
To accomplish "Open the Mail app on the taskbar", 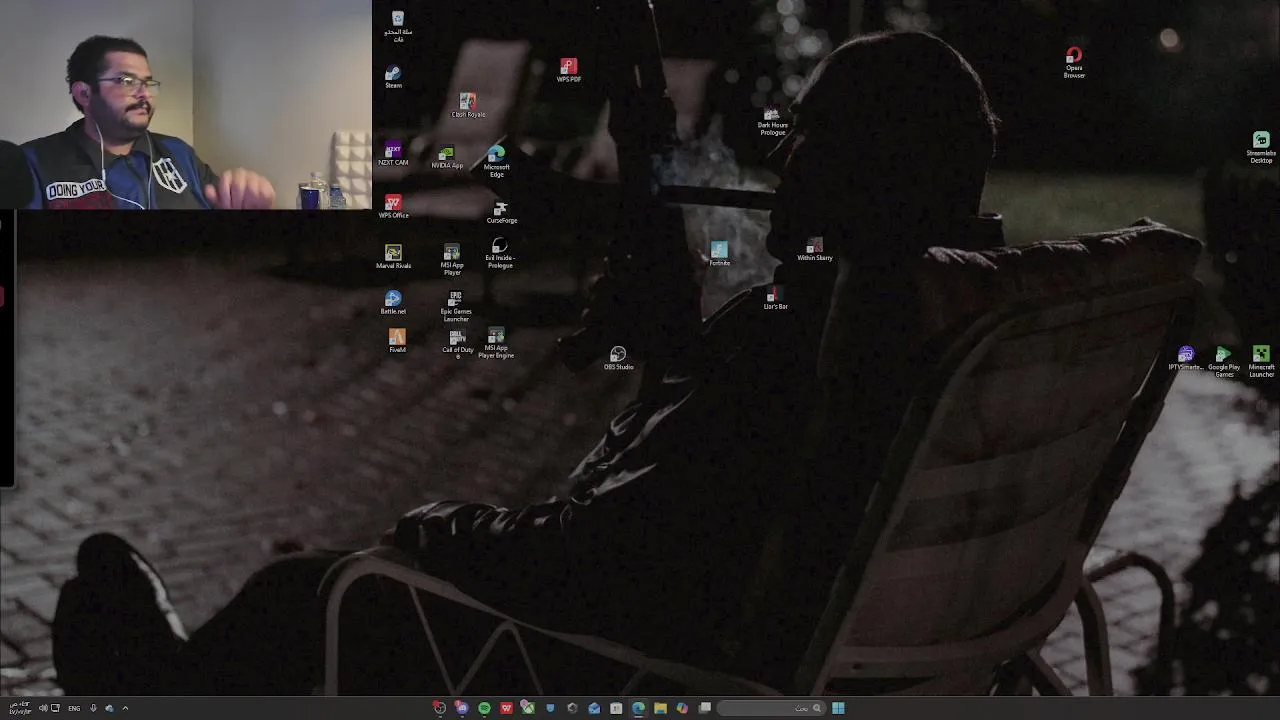I will tap(594, 708).
